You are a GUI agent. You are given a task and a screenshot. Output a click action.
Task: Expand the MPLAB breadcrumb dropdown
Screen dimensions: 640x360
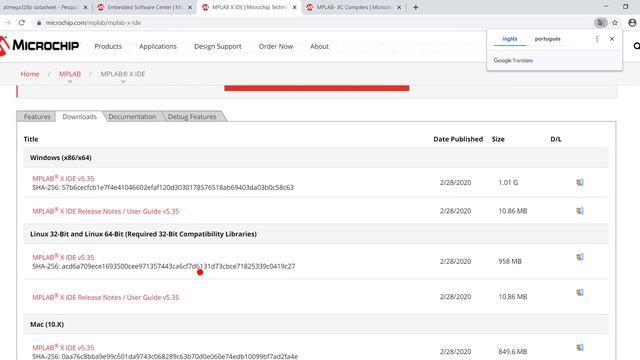(70, 82)
